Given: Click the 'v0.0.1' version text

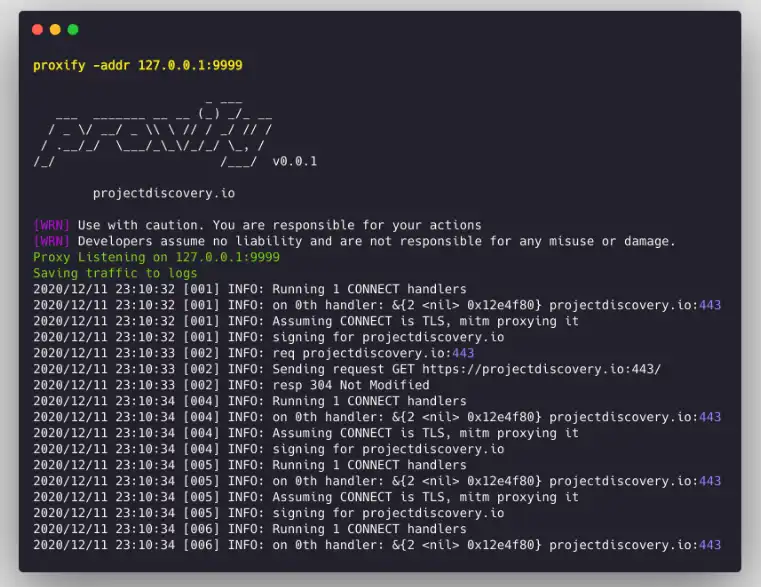Looking at the screenshot, I should click(295, 161).
